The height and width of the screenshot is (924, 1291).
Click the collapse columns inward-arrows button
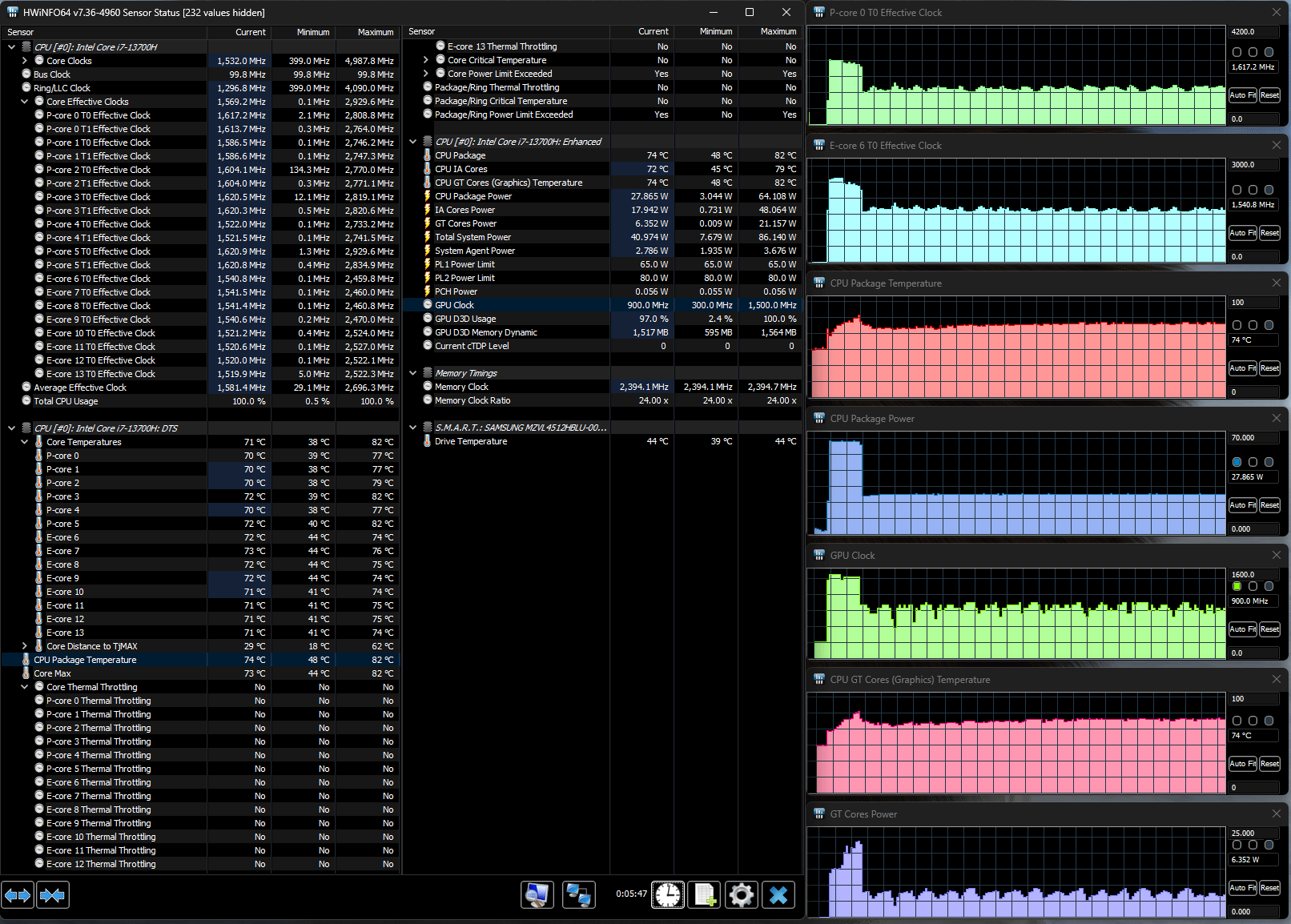pos(52,894)
